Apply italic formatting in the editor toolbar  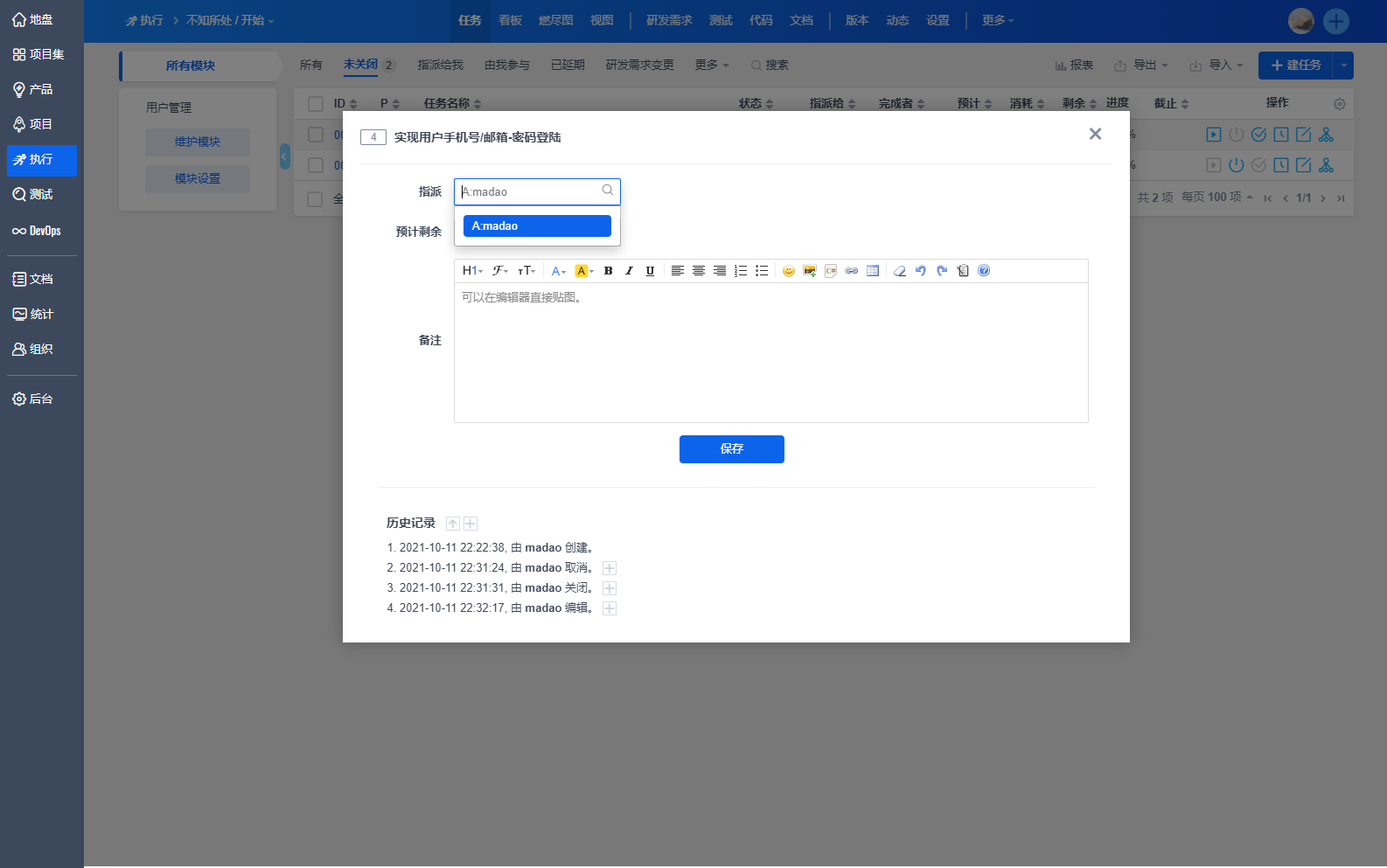tap(629, 271)
